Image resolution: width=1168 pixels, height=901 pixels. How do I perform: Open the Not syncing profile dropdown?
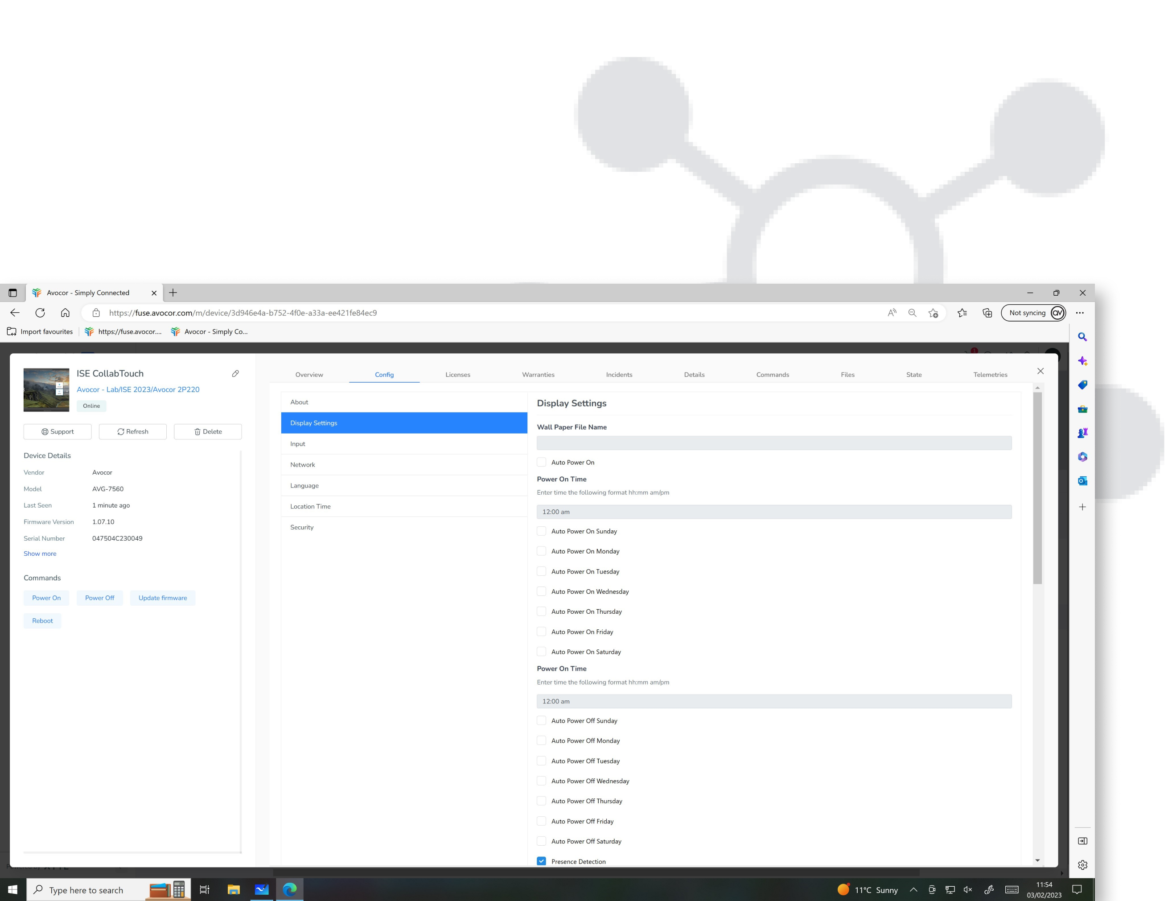pos(1030,312)
